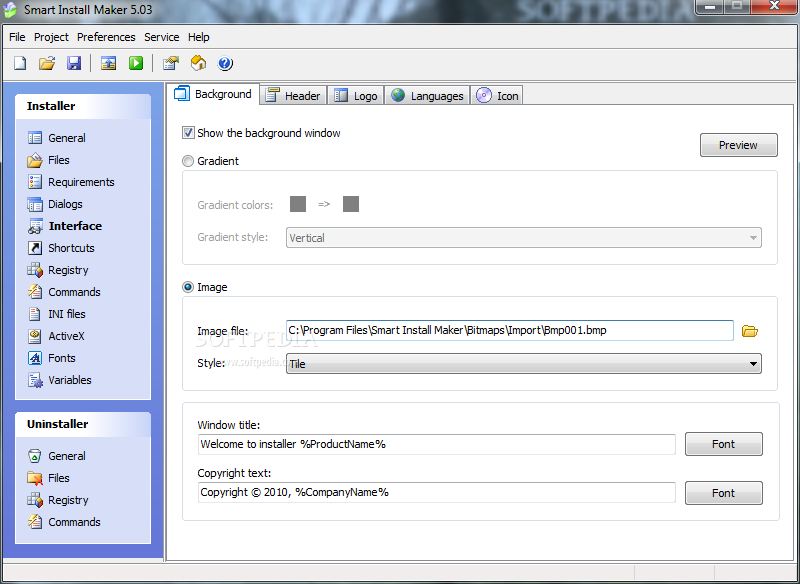This screenshot has height=584, width=800.
Task: Click the Save project floppy icon
Action: (74, 63)
